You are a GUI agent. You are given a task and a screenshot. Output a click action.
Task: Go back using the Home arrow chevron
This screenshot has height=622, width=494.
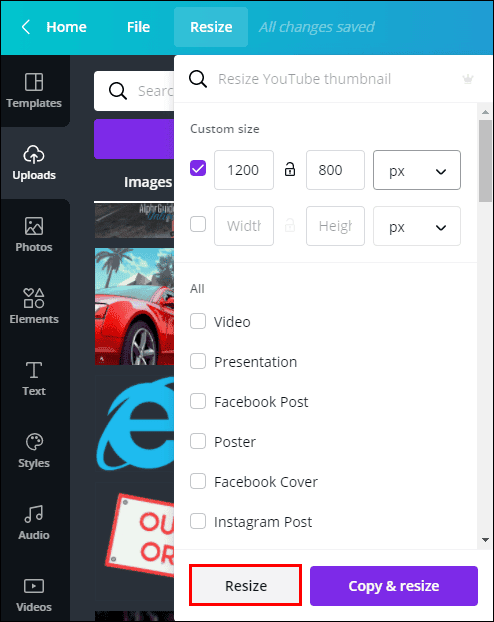(26, 27)
